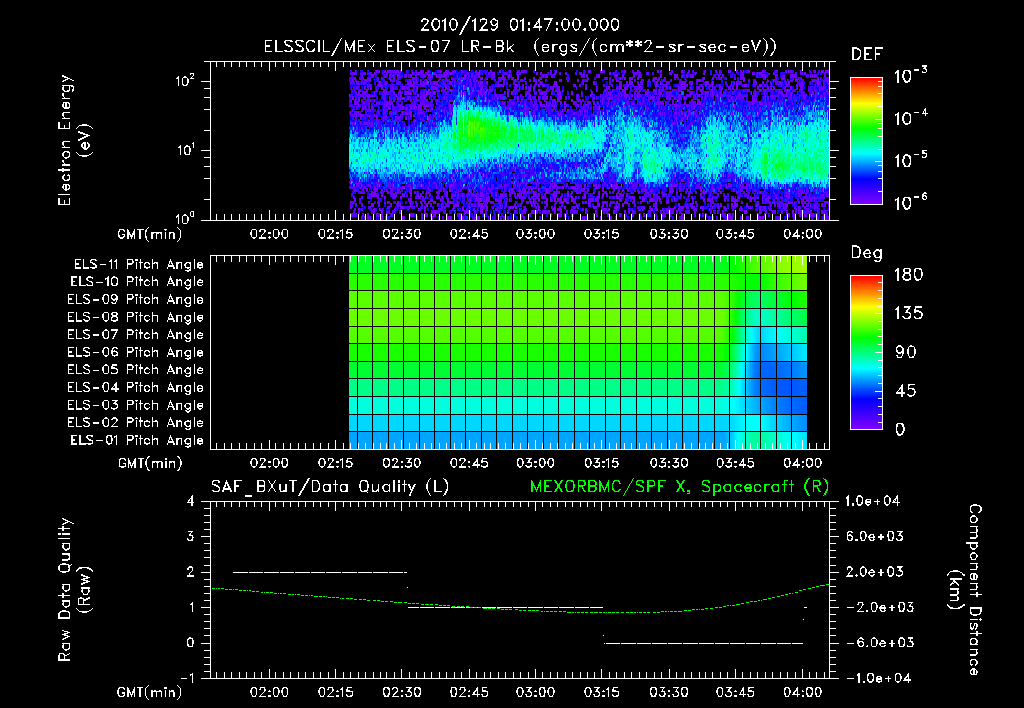Click the DEF color scale bar

[x=866, y=140]
